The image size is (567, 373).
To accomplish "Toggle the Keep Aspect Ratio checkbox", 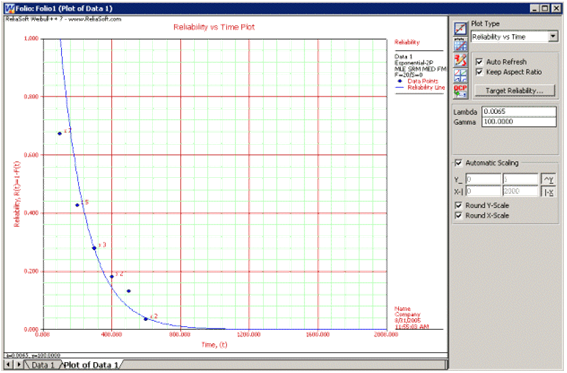I will [x=479, y=72].
